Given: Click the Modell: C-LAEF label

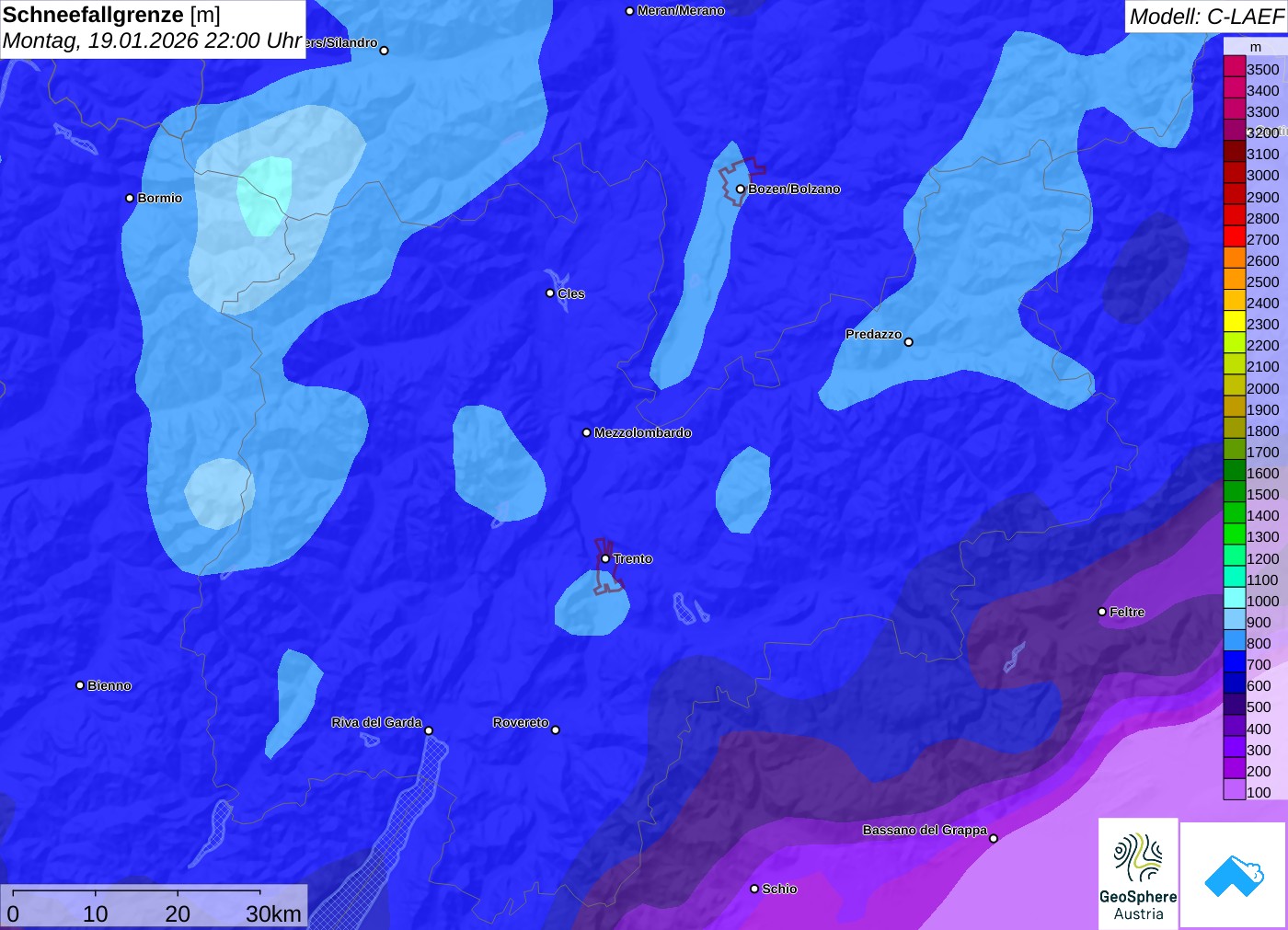Looking at the screenshot, I should 1206,17.
